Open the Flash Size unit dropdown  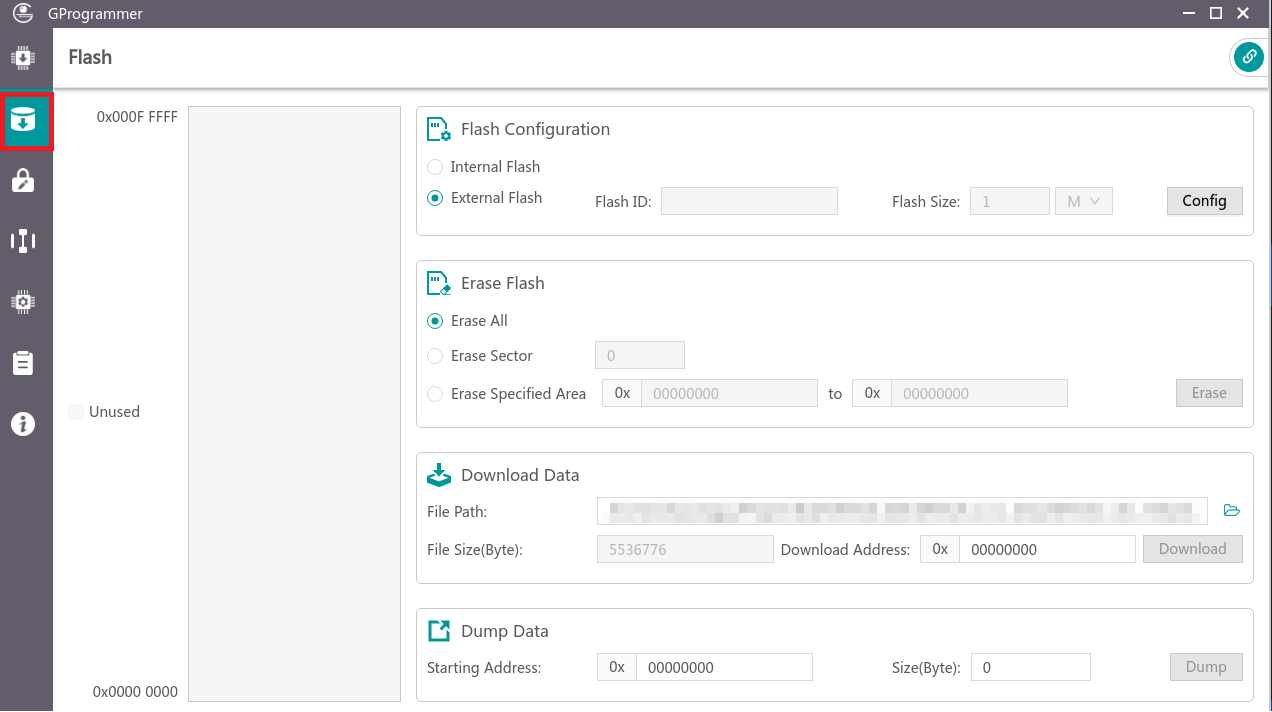point(1084,201)
